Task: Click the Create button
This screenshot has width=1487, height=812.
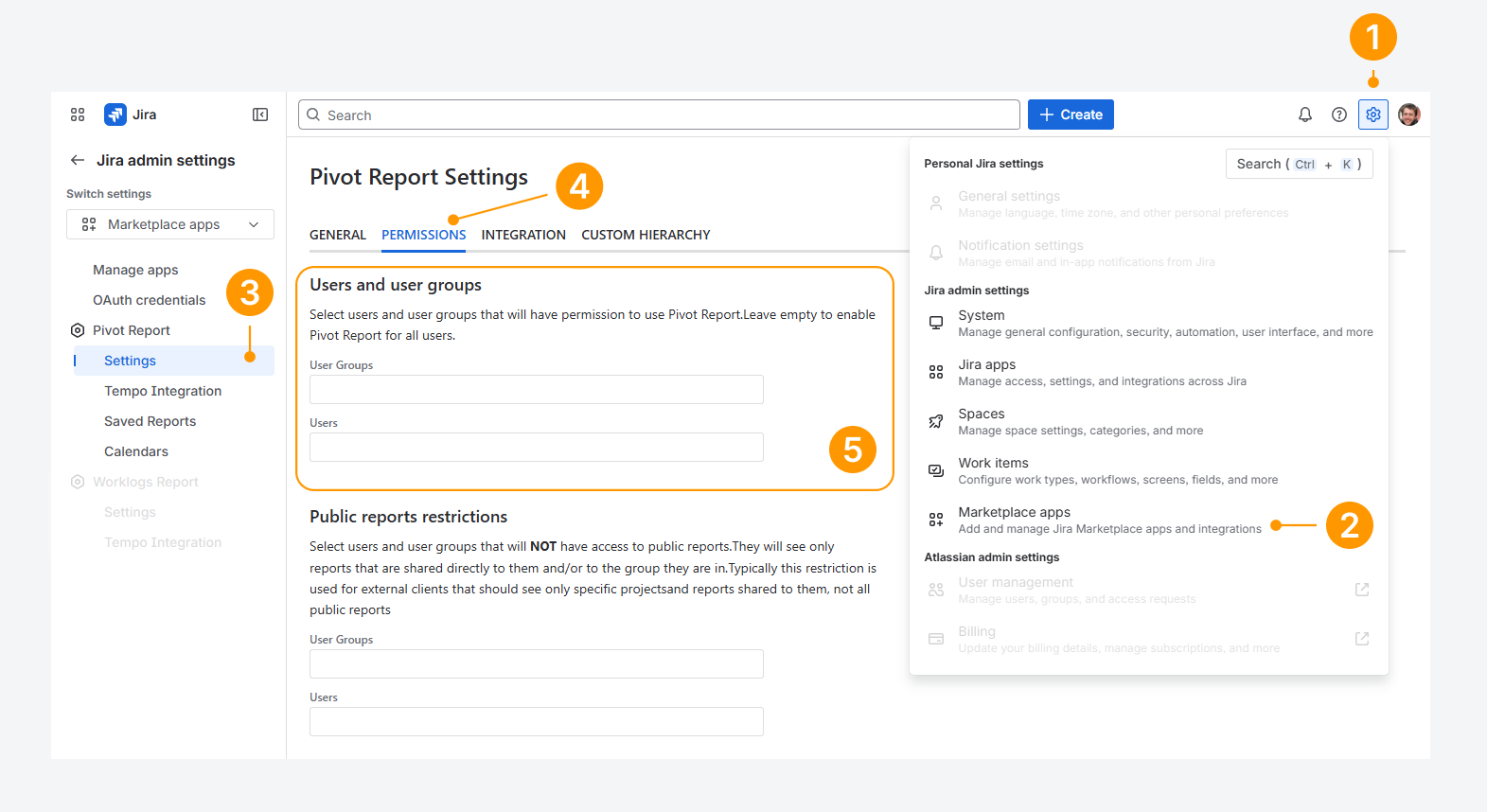Action: 1071,115
